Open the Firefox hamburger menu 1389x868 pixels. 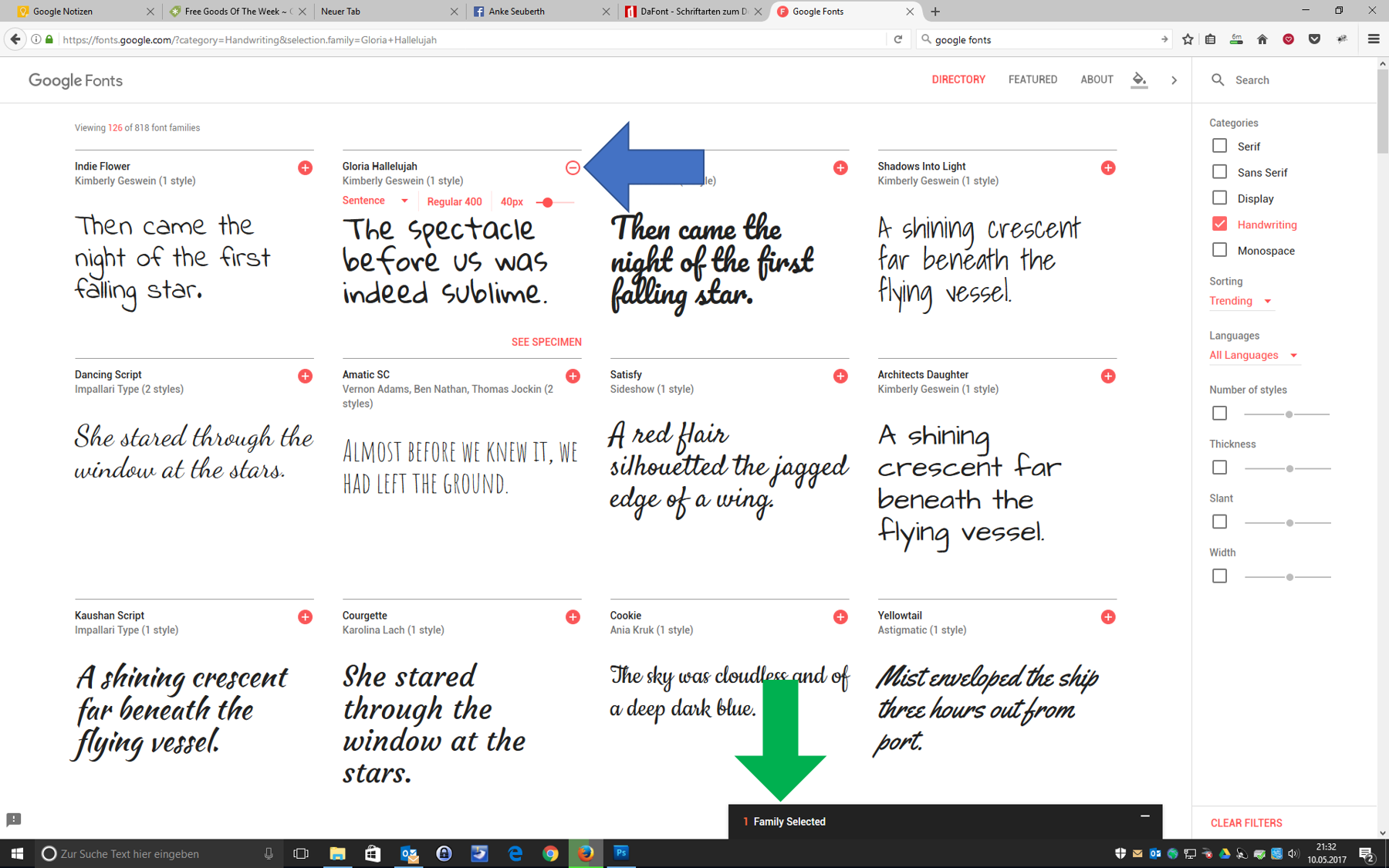click(1373, 39)
